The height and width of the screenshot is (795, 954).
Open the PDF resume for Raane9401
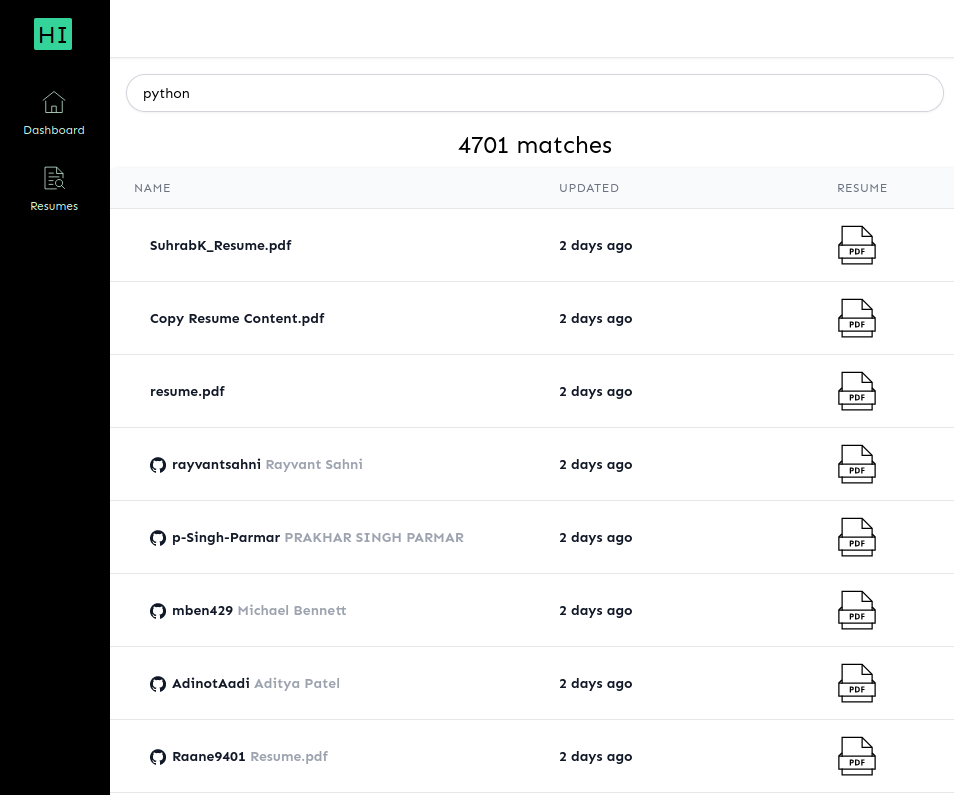tap(856, 756)
